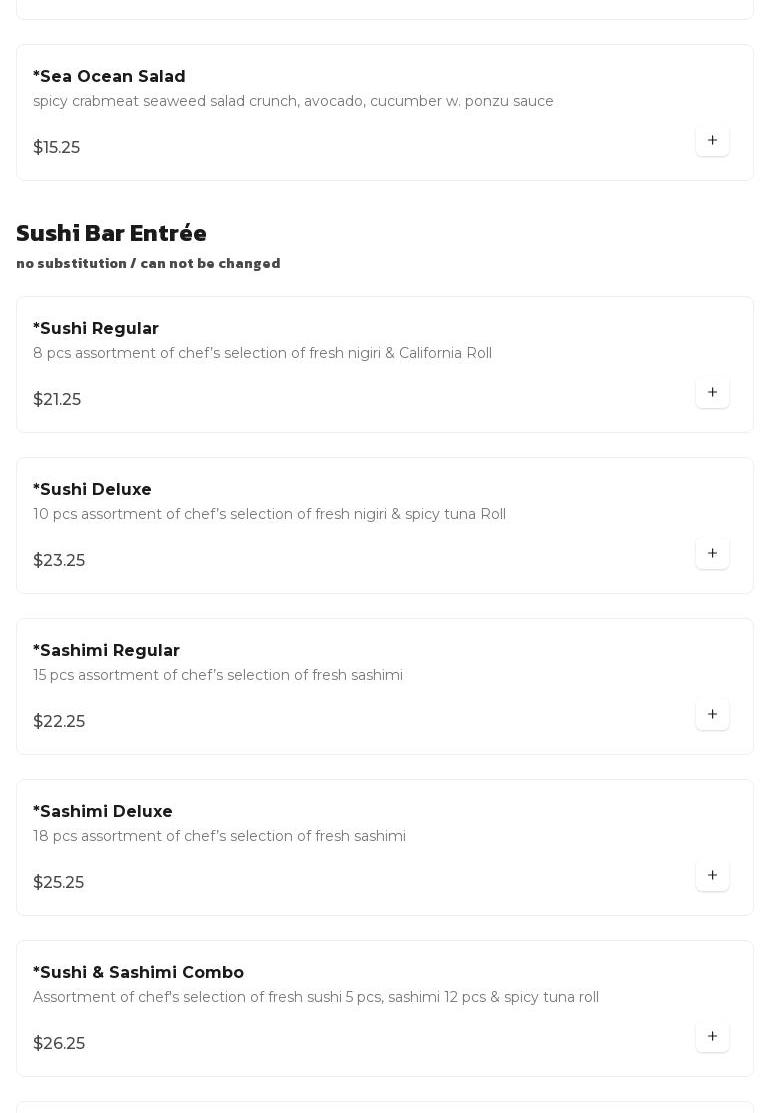Click the Sushi Bar Entrée section heading
770x1113 pixels.
tap(111, 233)
